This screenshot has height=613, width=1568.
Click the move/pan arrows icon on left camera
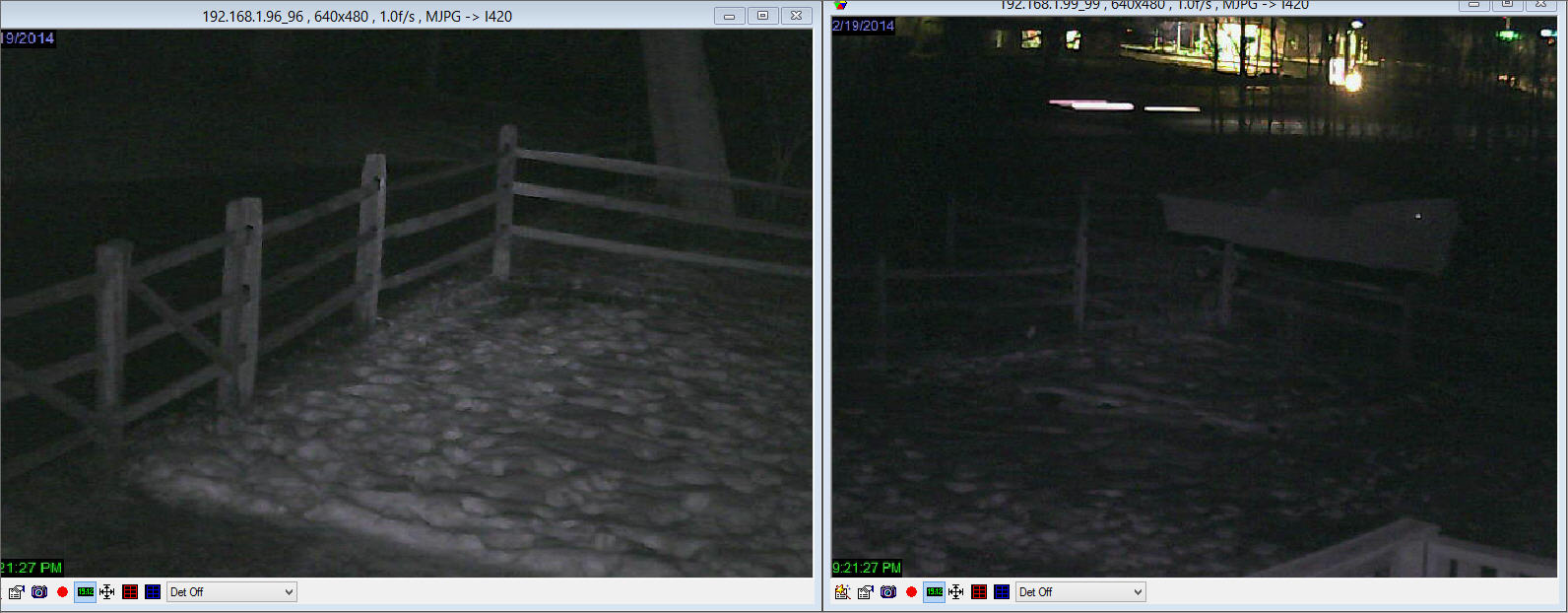coord(107,592)
